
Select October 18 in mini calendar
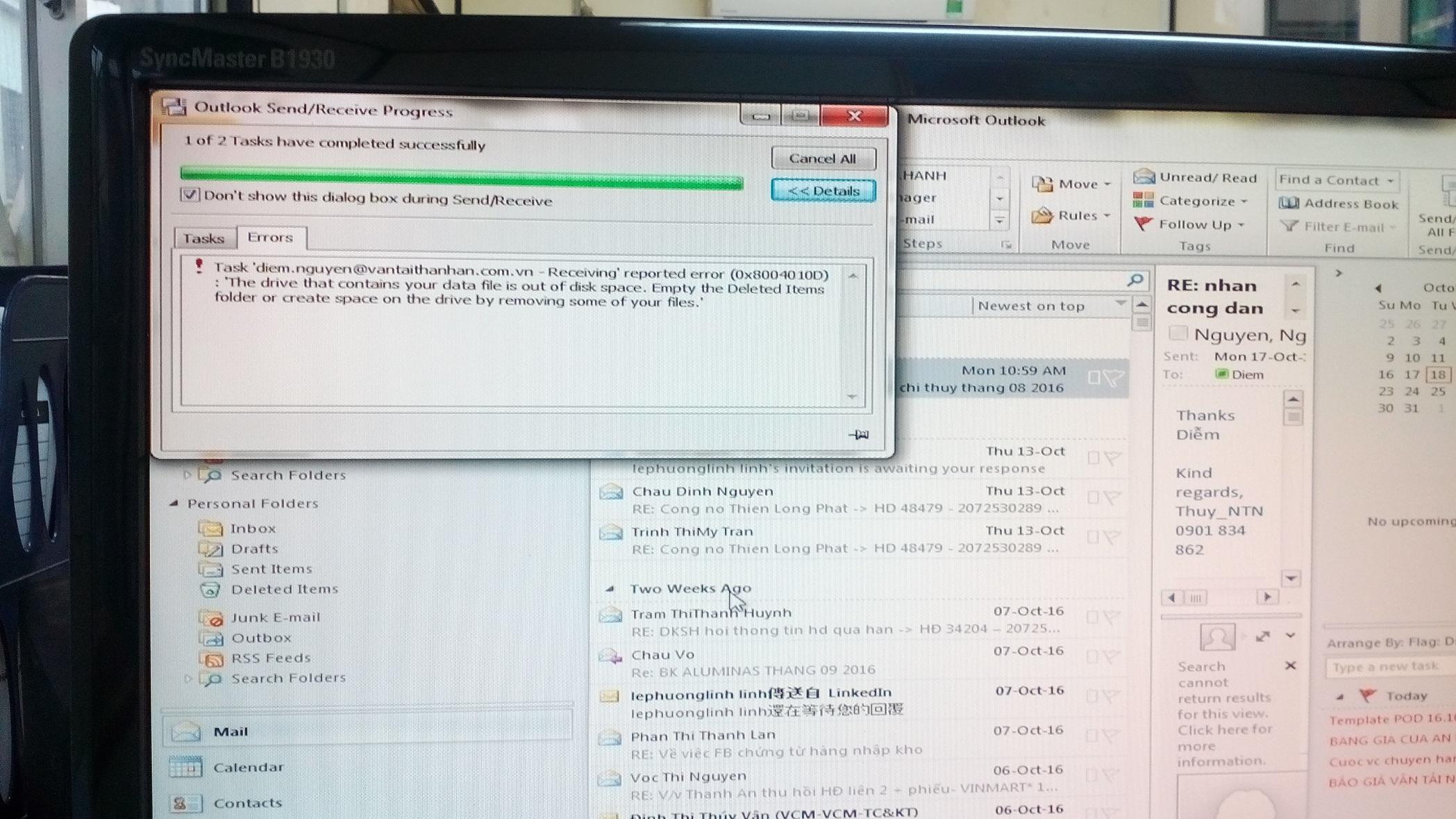click(1438, 374)
